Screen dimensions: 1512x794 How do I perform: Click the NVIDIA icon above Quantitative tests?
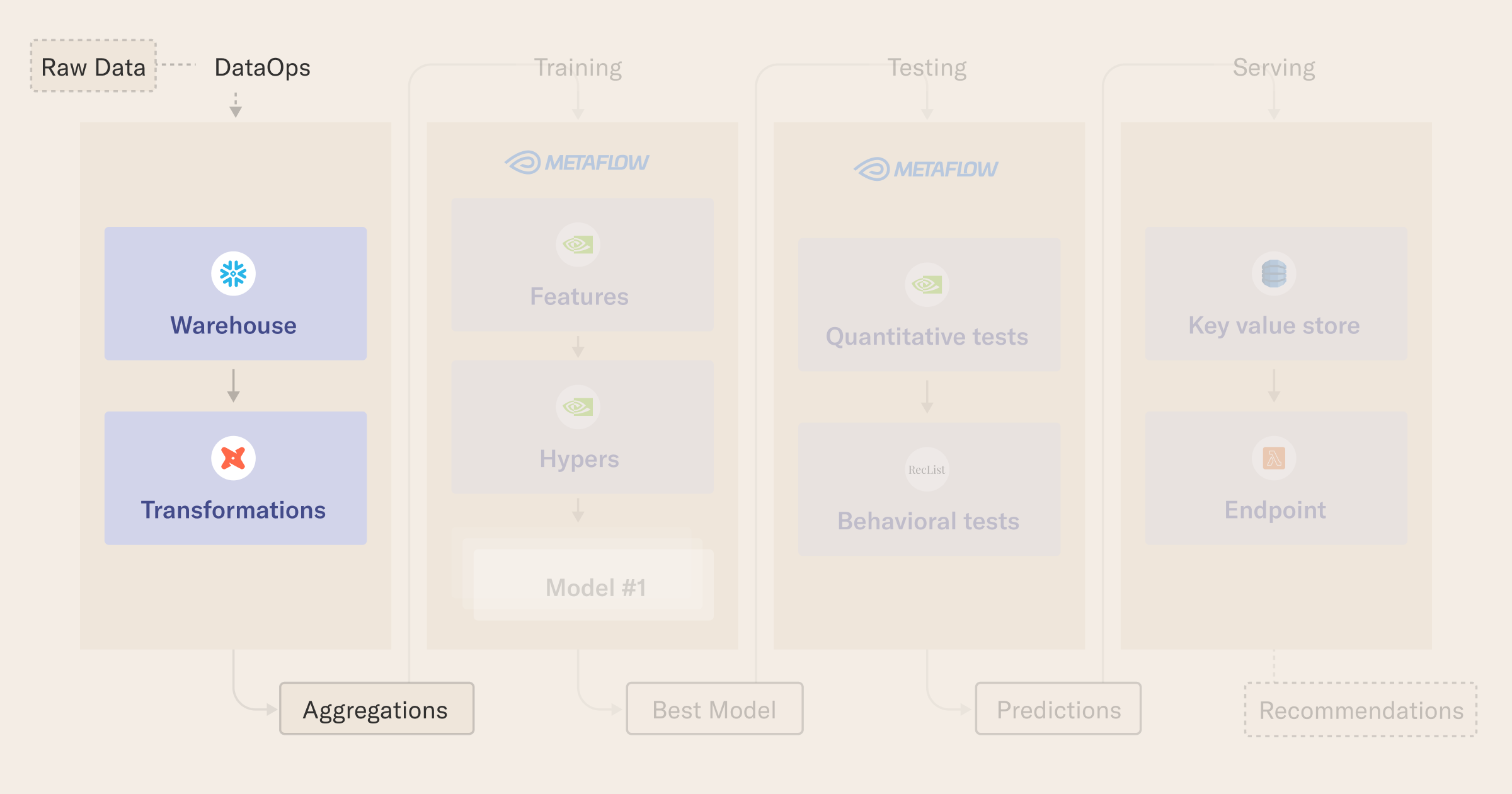(x=927, y=285)
